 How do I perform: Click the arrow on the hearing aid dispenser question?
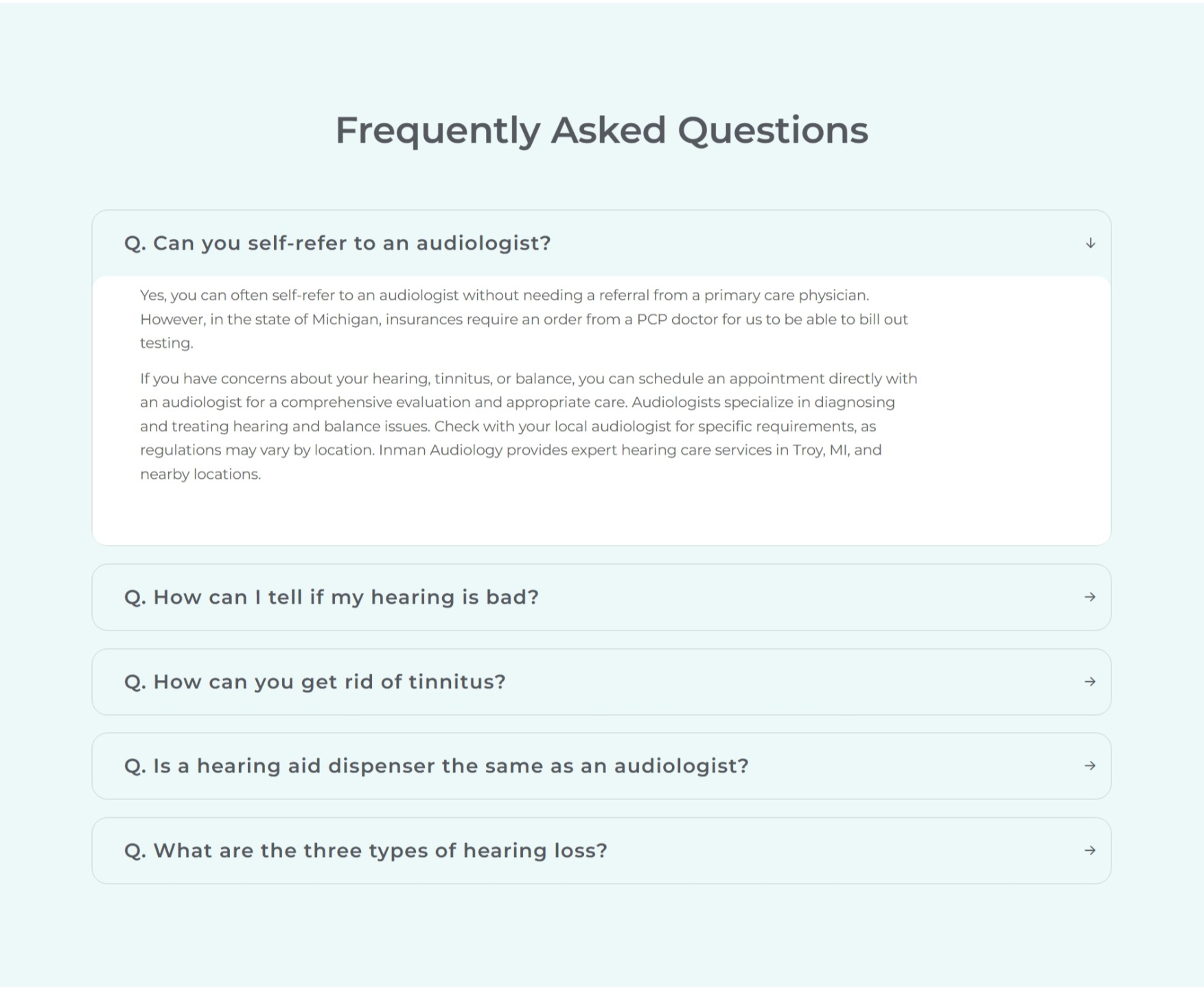point(1090,766)
